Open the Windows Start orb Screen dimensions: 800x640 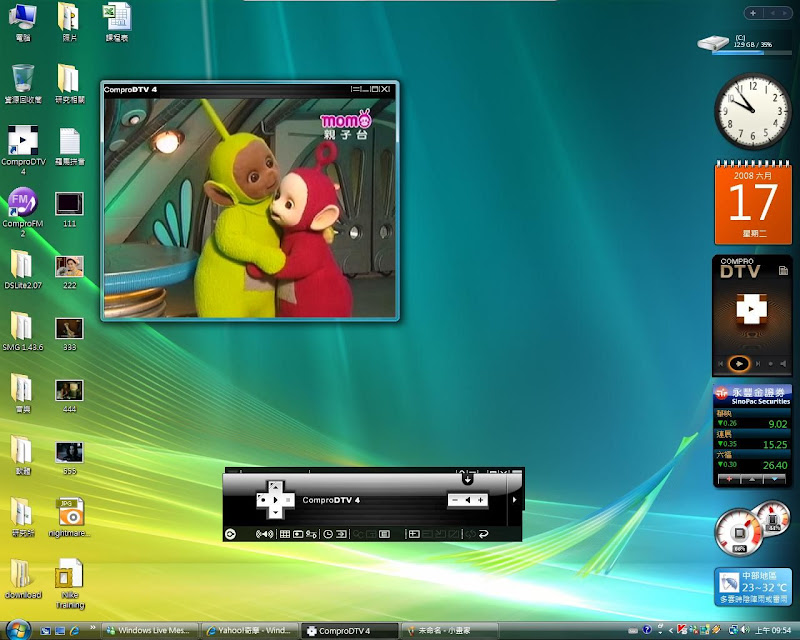17,630
